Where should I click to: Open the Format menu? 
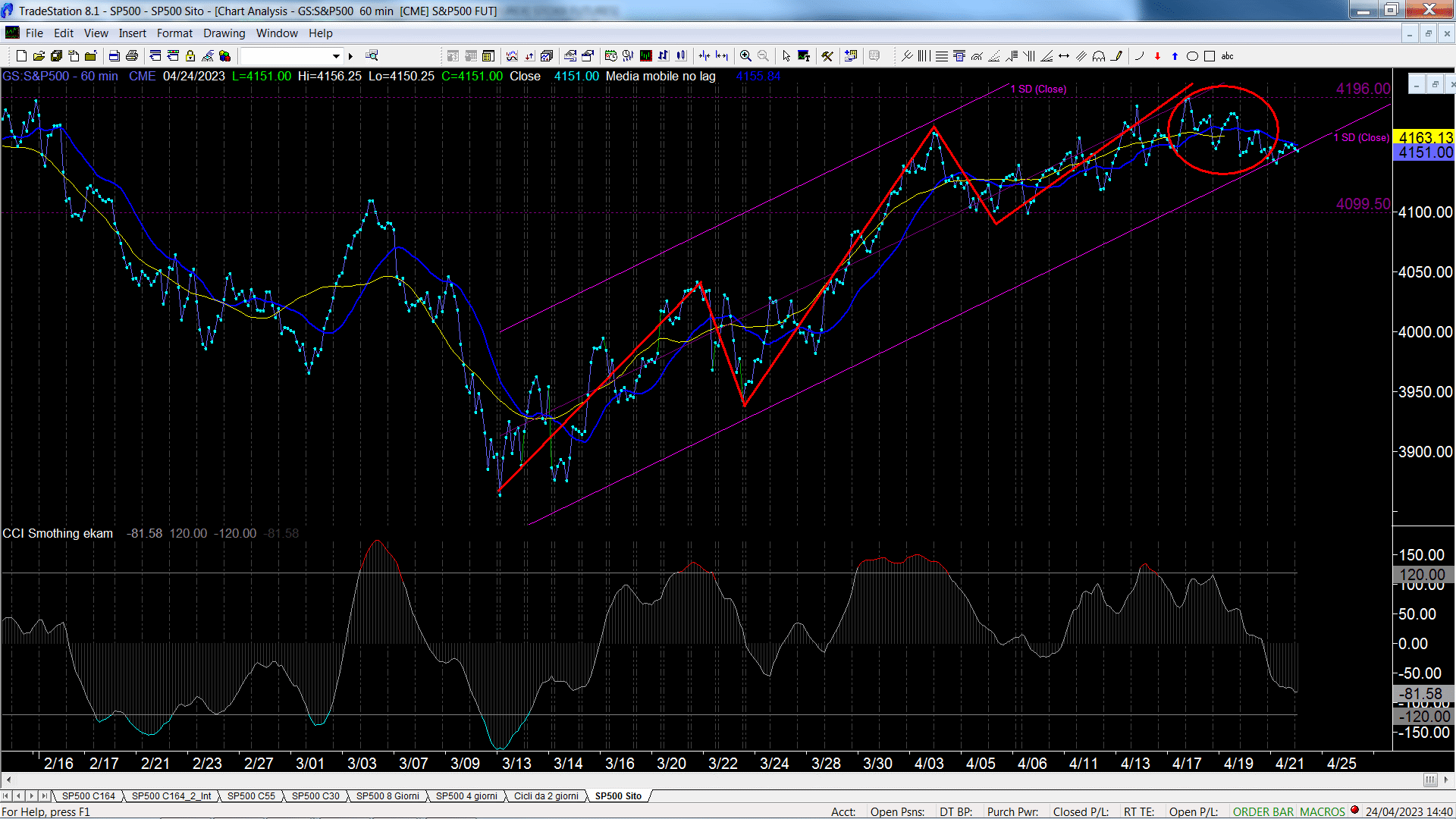(x=174, y=33)
